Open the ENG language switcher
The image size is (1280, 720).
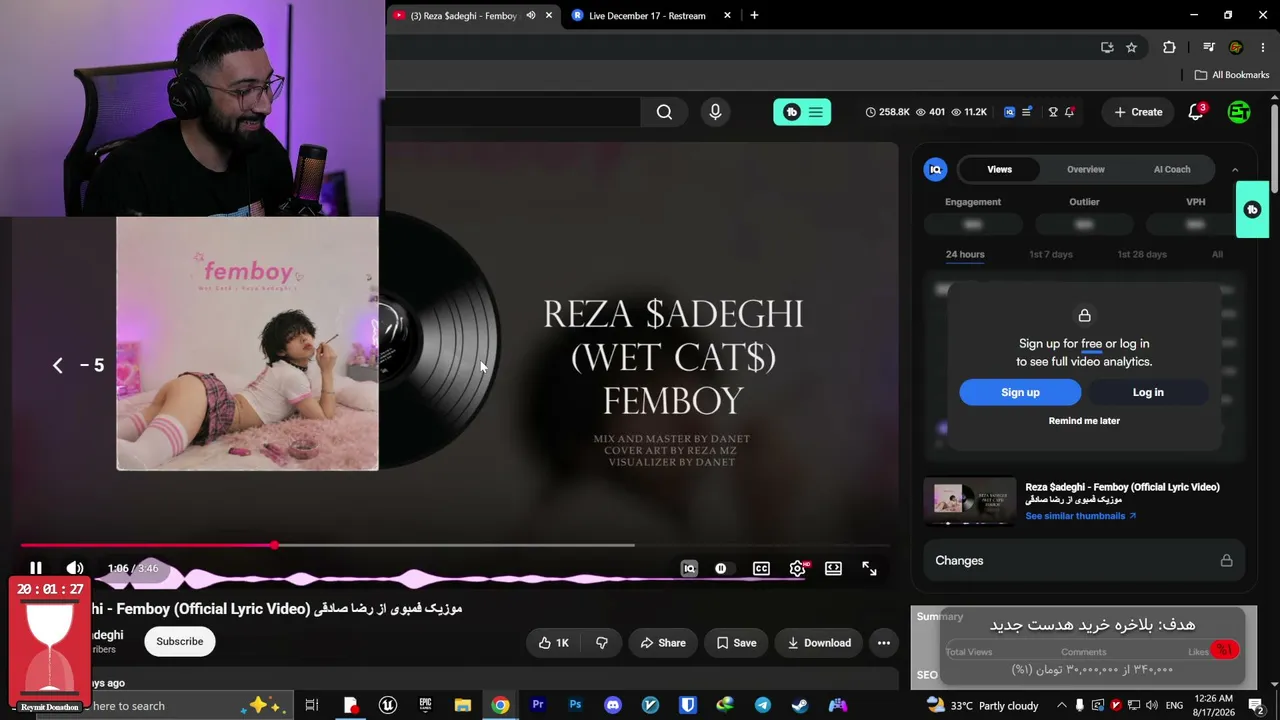[x=1175, y=705]
